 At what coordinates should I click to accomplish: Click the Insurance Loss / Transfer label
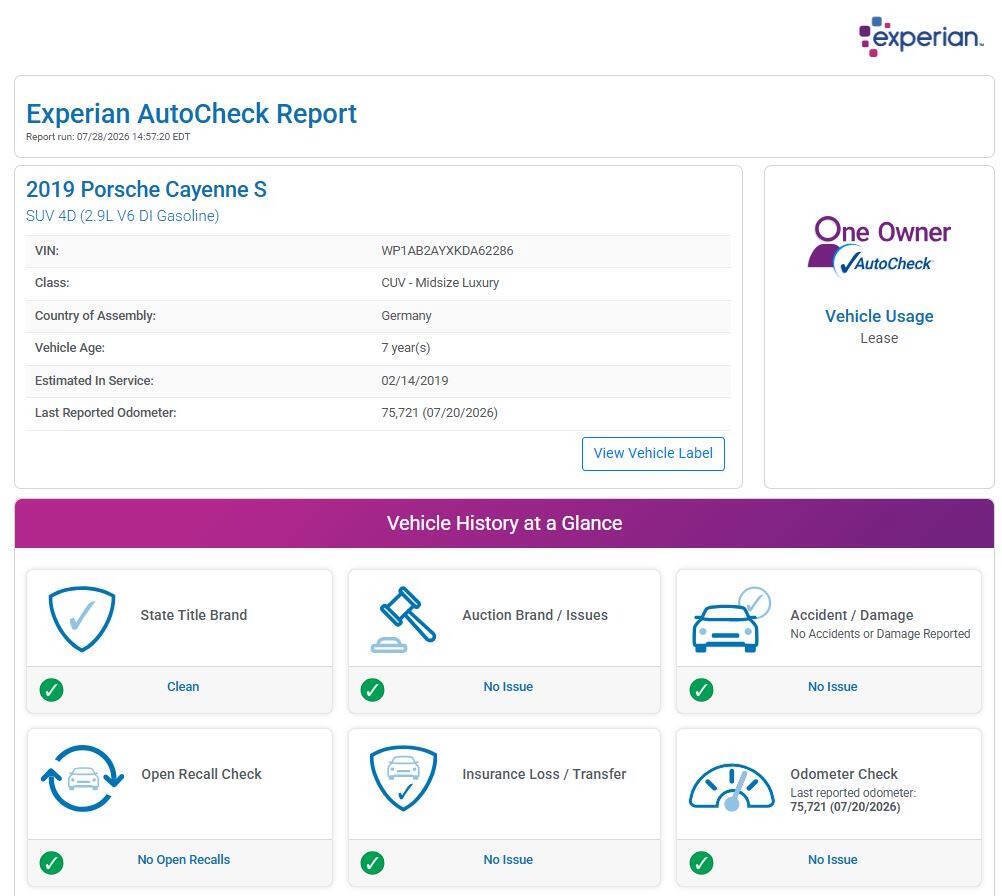tap(544, 774)
